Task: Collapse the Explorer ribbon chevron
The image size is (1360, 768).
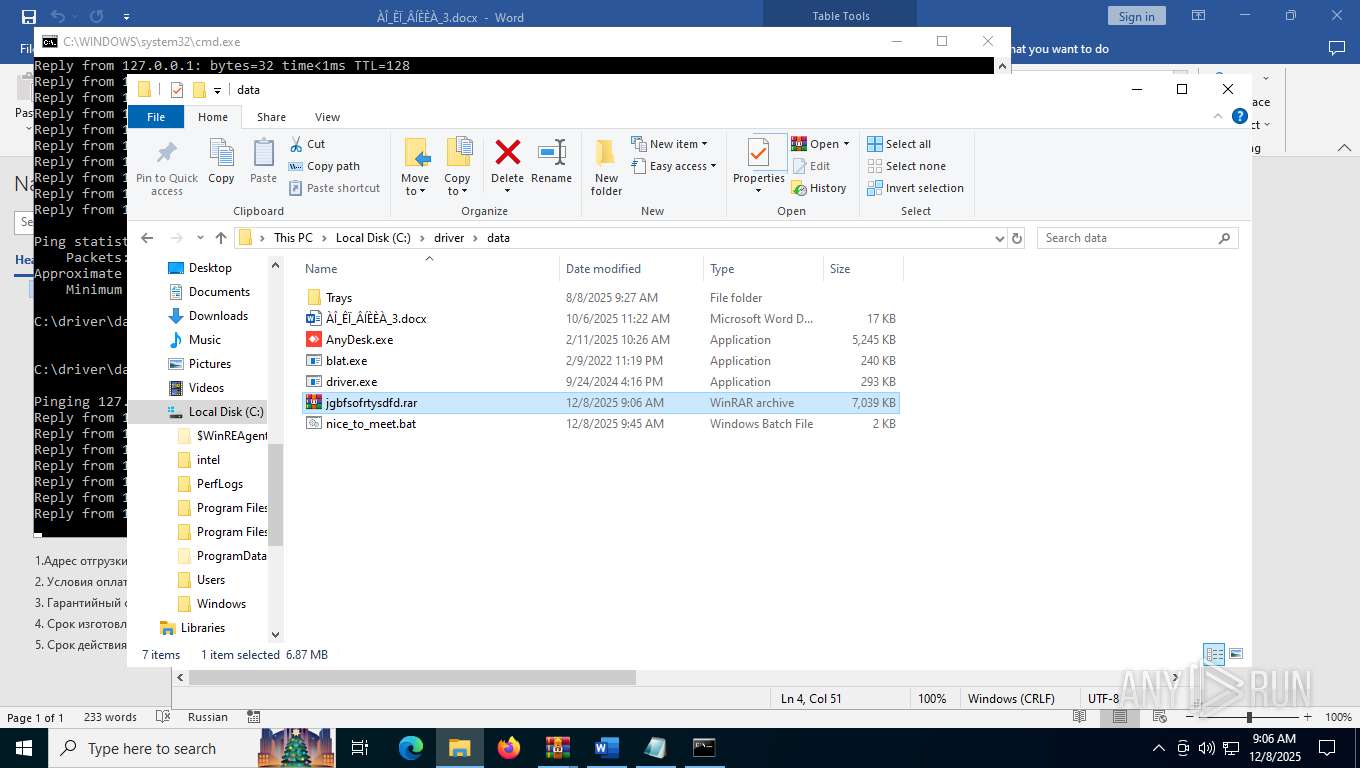Action: (1217, 117)
